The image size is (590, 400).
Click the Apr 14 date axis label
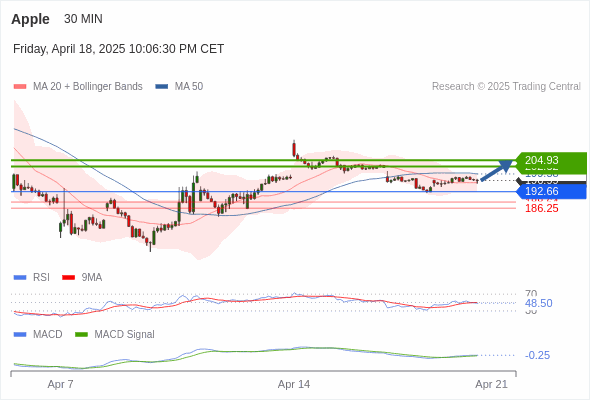click(294, 384)
